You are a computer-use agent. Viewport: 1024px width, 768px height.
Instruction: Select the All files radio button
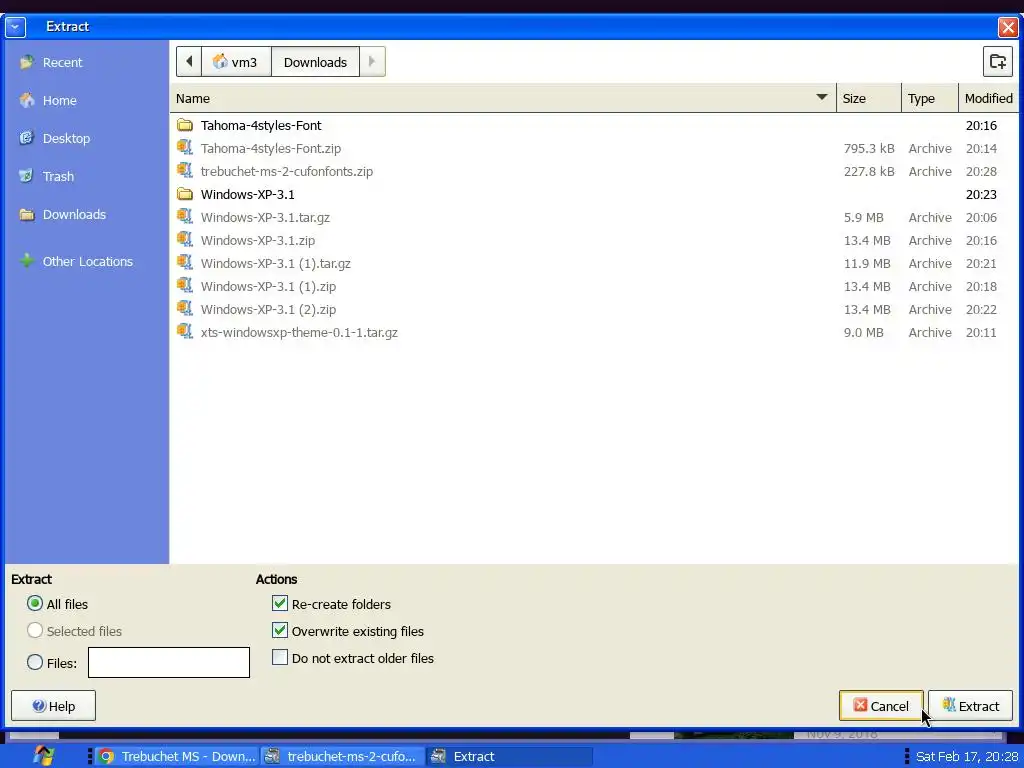coord(35,603)
